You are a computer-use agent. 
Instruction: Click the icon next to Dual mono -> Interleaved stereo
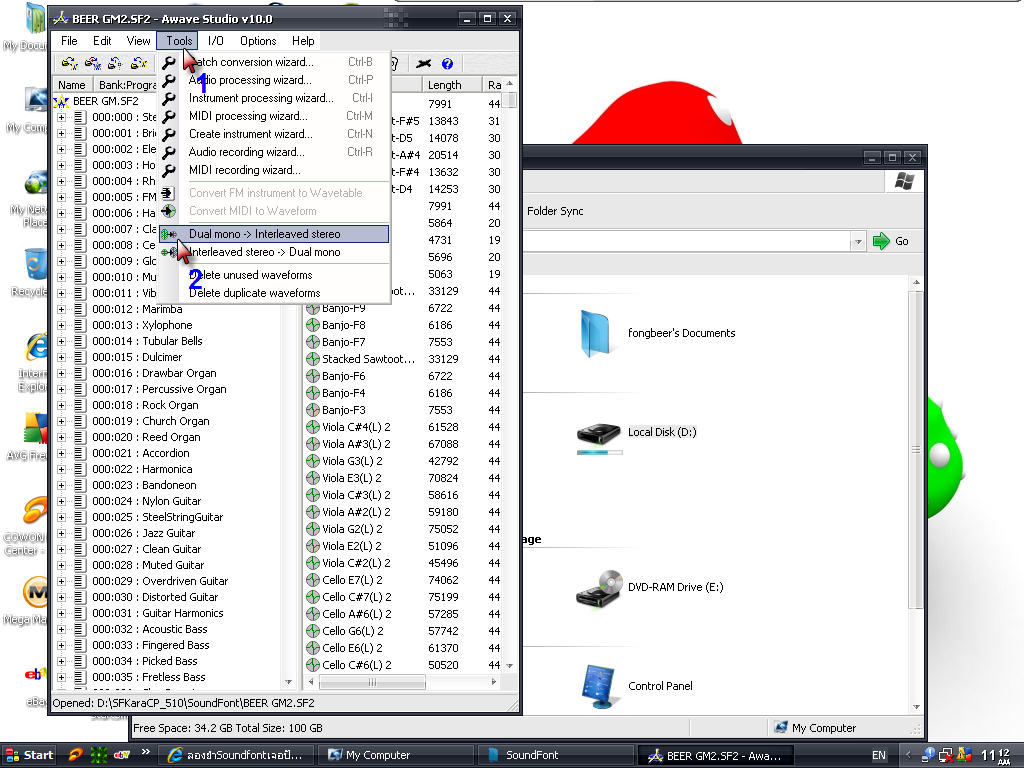click(169, 234)
